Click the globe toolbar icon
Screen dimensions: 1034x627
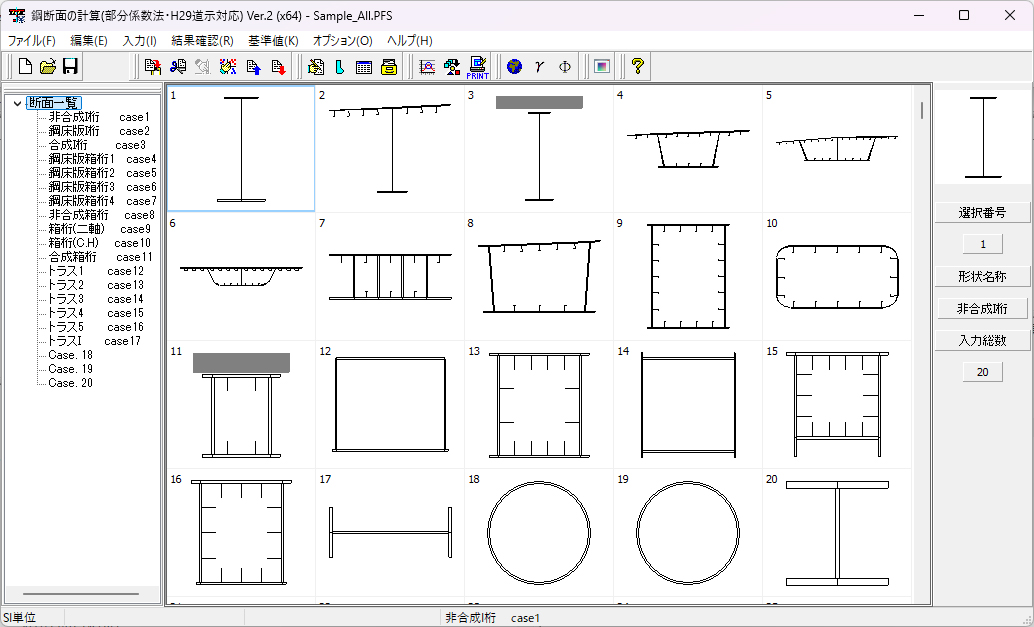(514, 67)
